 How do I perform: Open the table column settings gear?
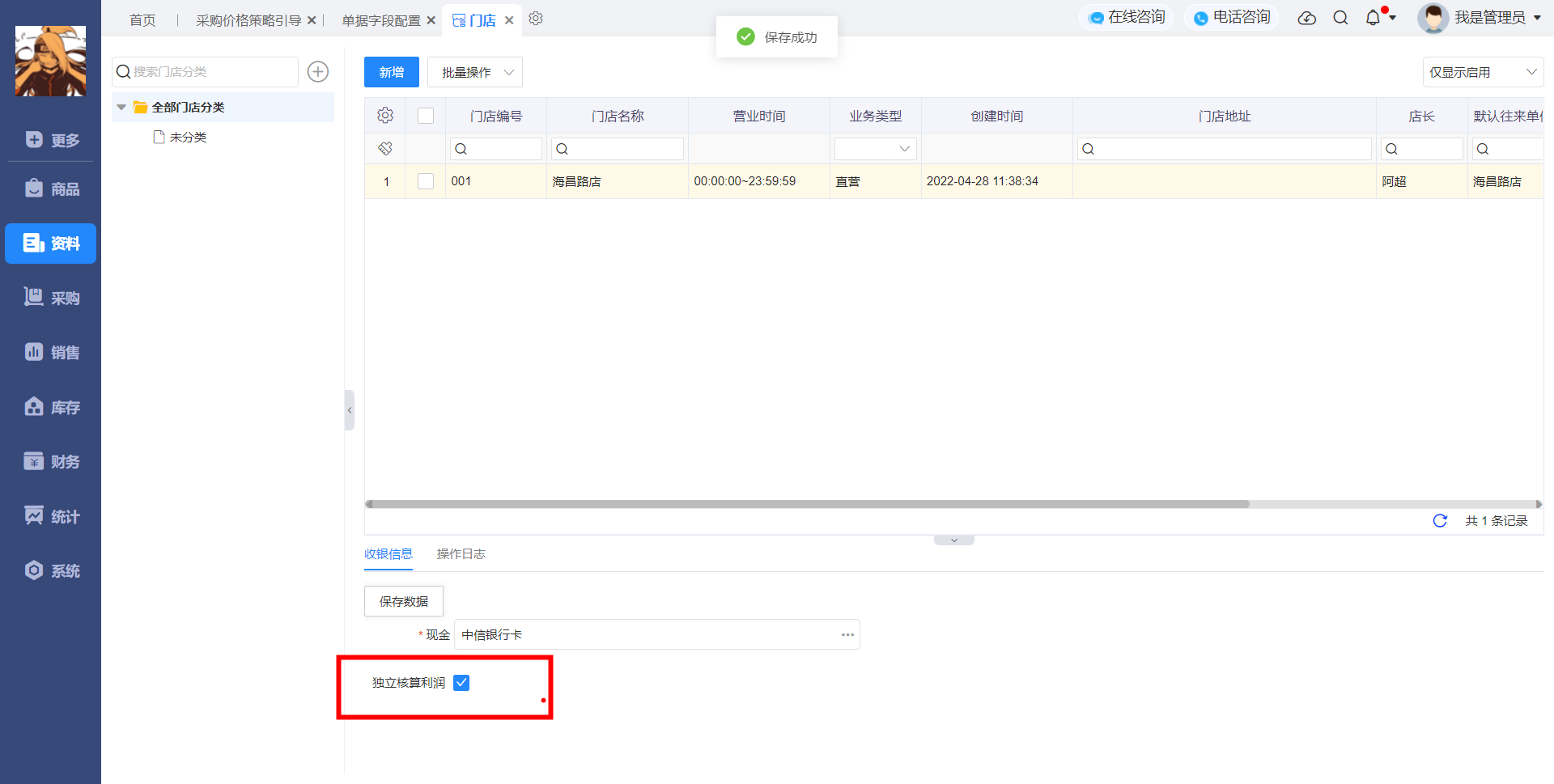point(385,116)
